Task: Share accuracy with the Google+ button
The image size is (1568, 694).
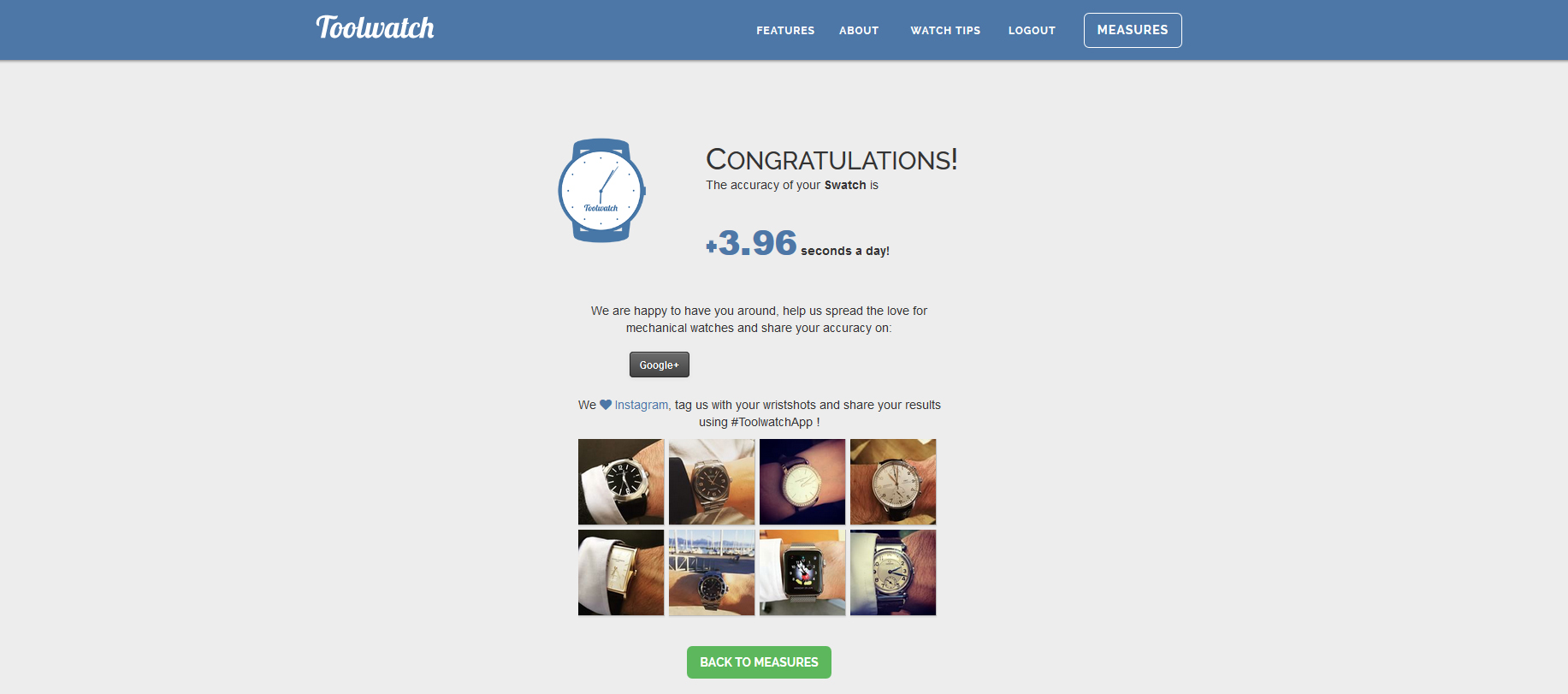Action: 660,365
